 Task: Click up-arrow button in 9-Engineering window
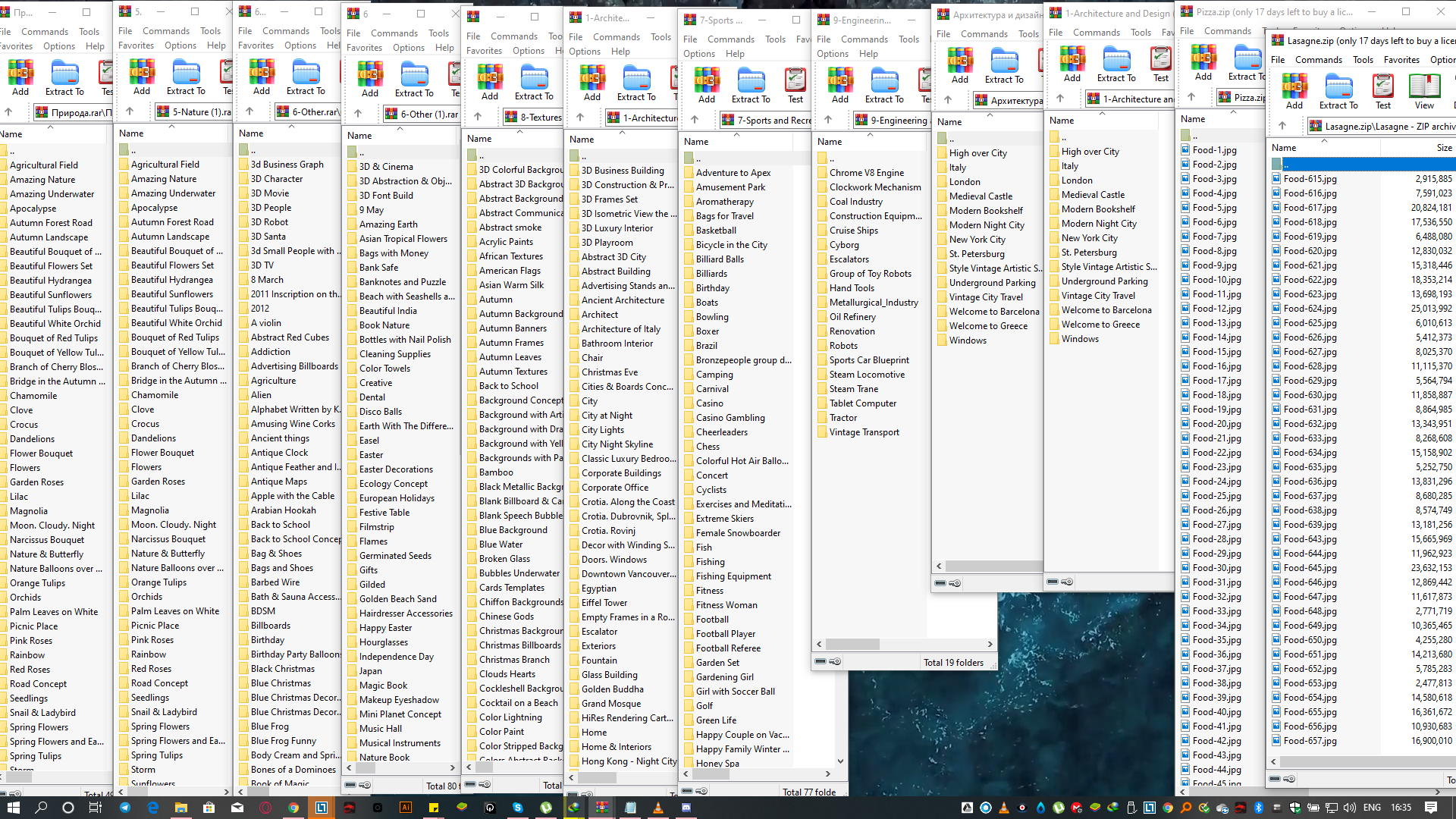click(x=827, y=120)
